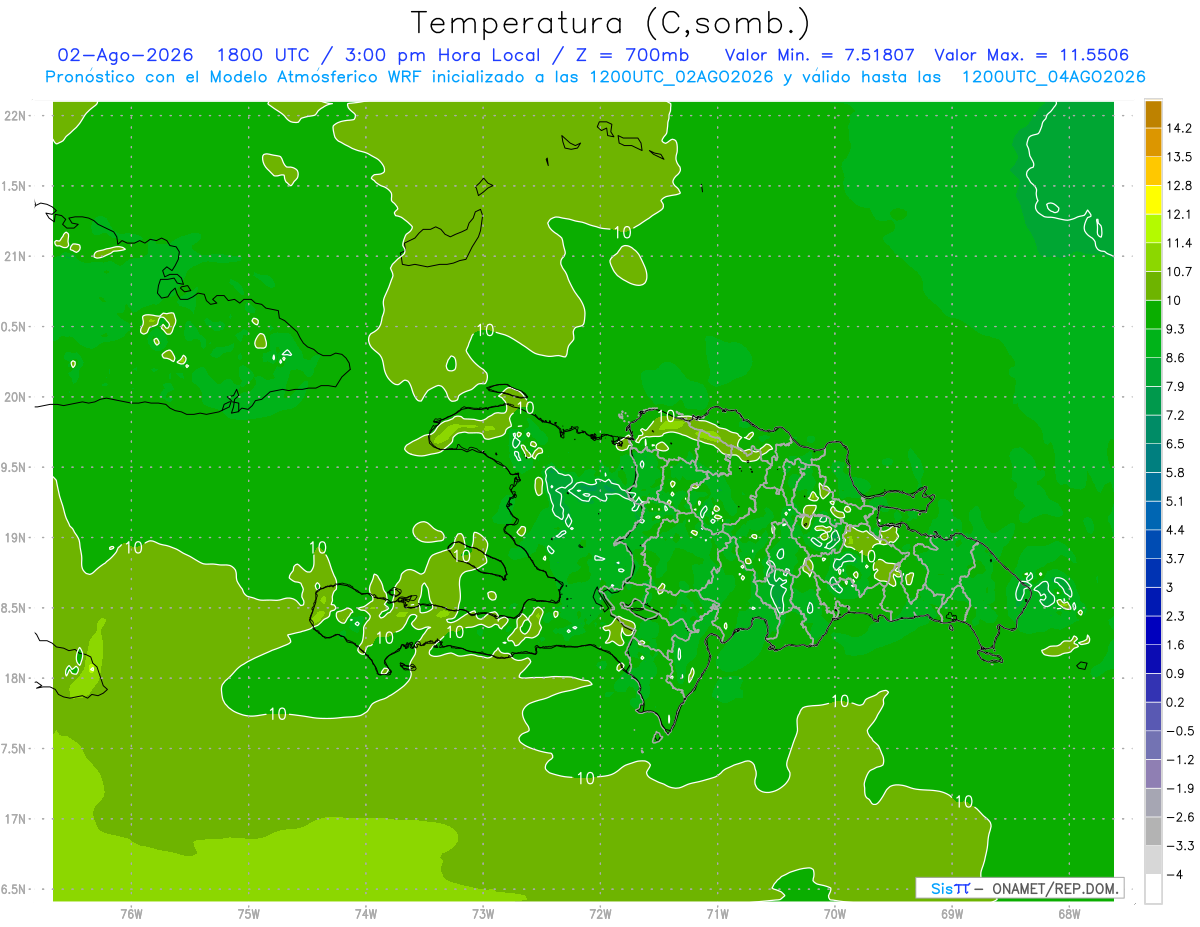Click the '-4' colorbar value
The height and width of the screenshot is (927, 1200).
point(1175,875)
